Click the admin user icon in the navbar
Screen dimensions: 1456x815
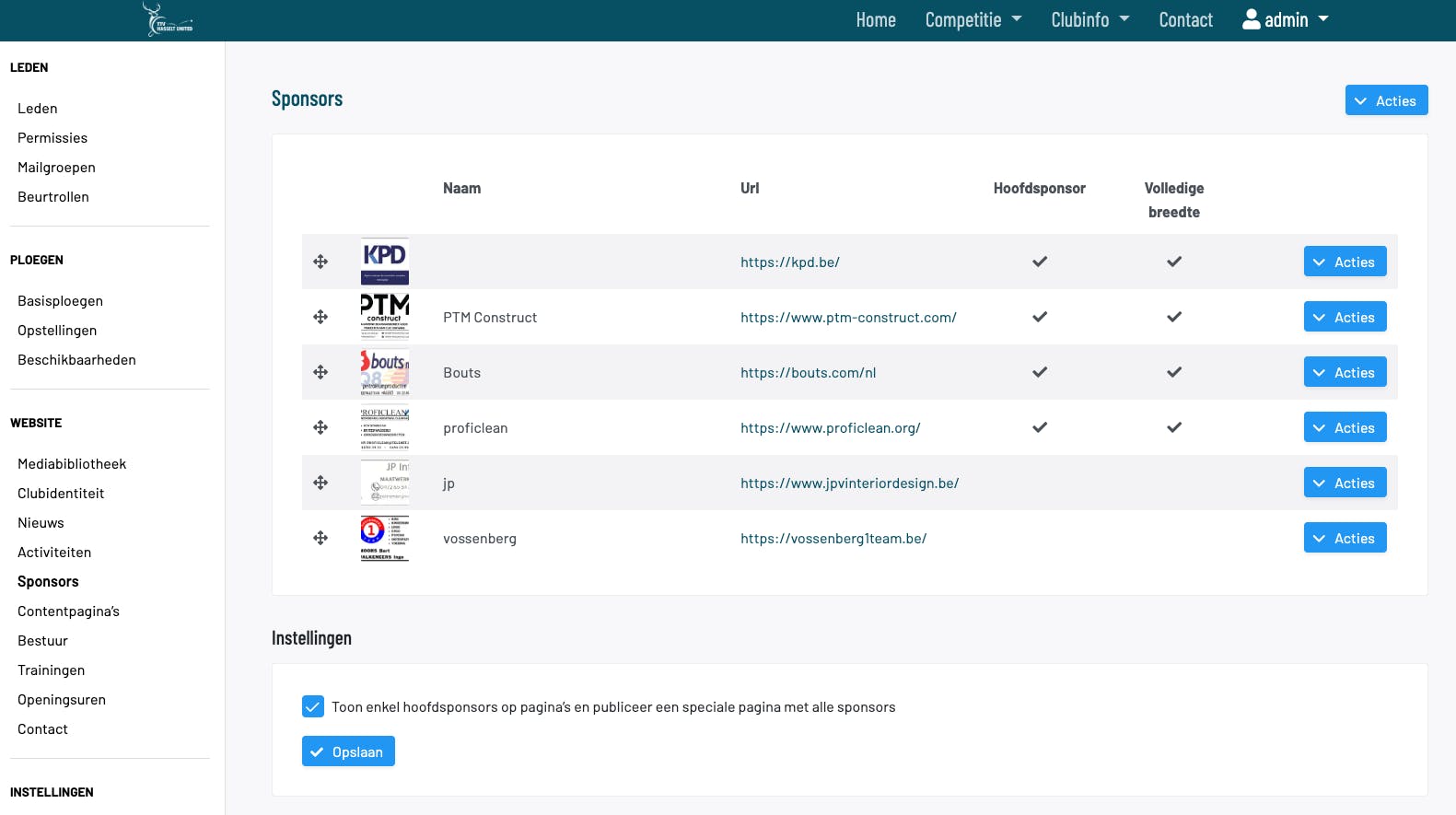pos(1251,19)
